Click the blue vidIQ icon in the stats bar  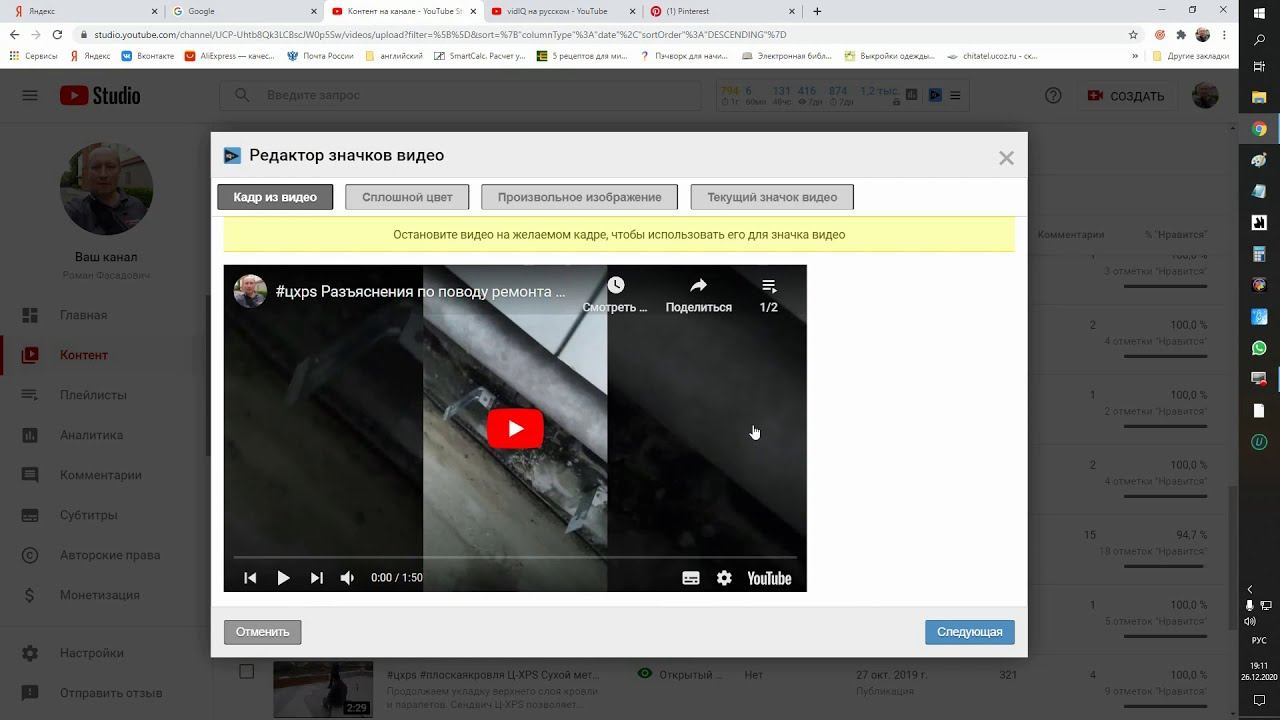pyautogui.click(x=935, y=95)
